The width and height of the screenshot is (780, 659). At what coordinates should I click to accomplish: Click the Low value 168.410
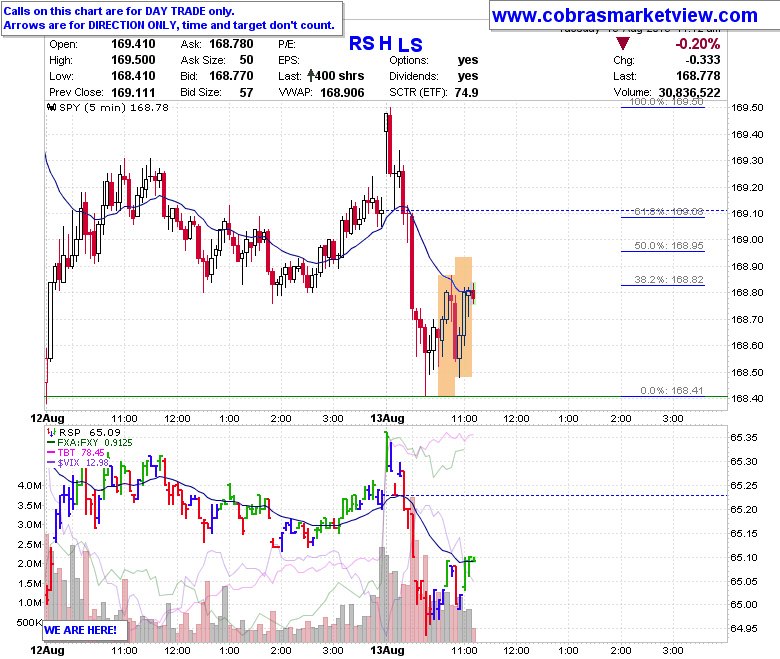133,76
